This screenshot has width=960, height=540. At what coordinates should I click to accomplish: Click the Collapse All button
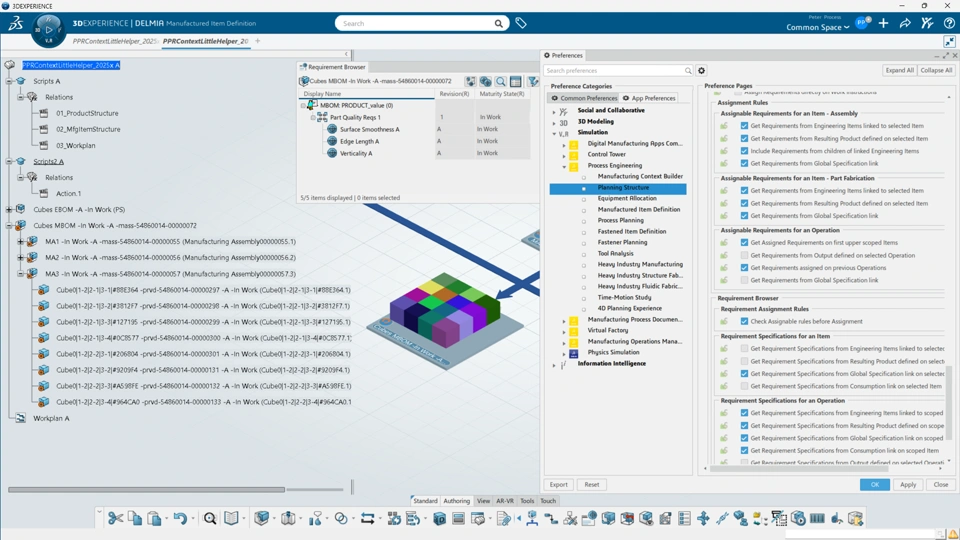[x=936, y=70]
